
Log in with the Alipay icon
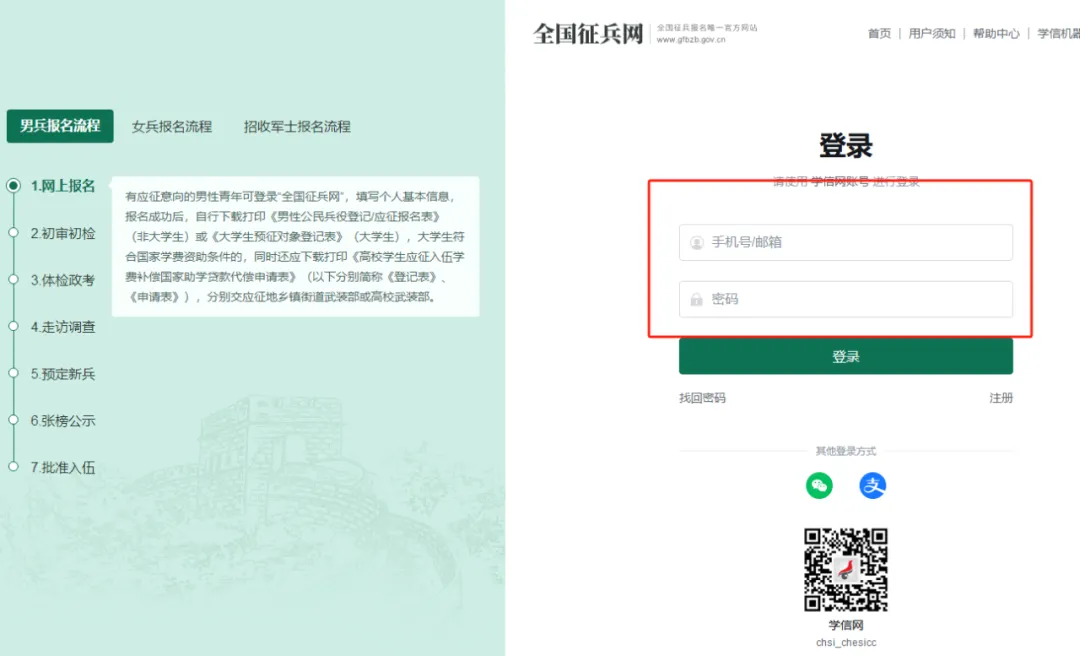pos(873,486)
